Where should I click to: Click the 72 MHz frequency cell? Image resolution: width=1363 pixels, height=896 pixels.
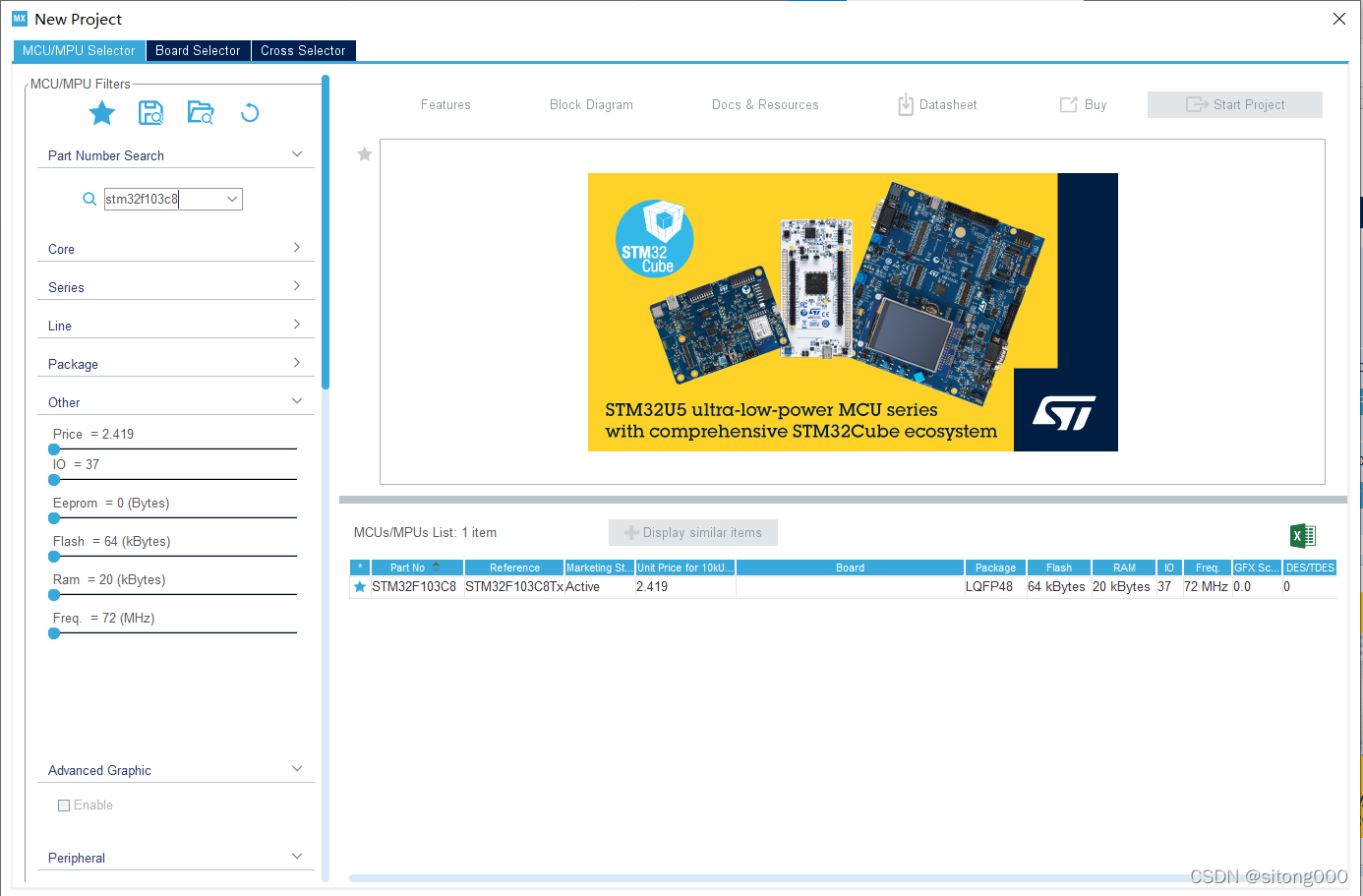(1207, 587)
